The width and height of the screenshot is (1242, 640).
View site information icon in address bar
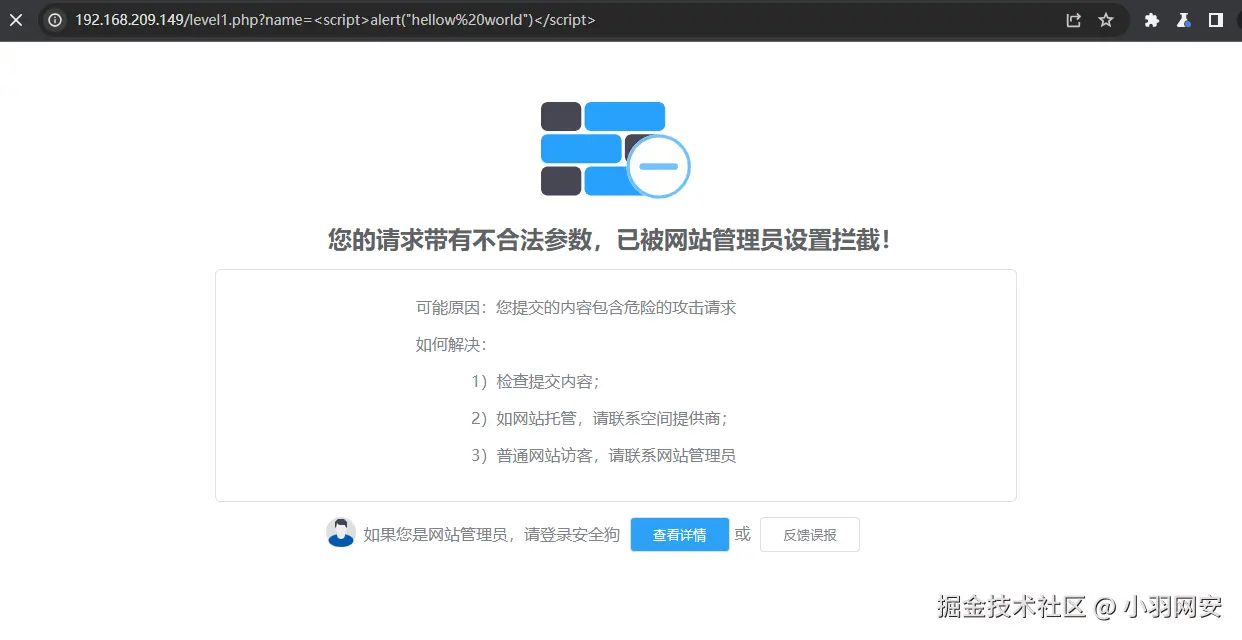[55, 20]
